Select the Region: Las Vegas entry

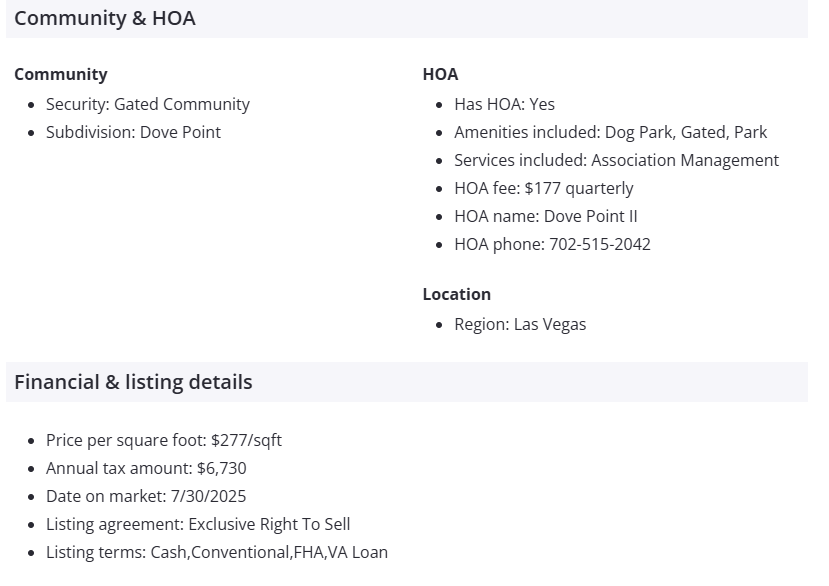pos(520,324)
